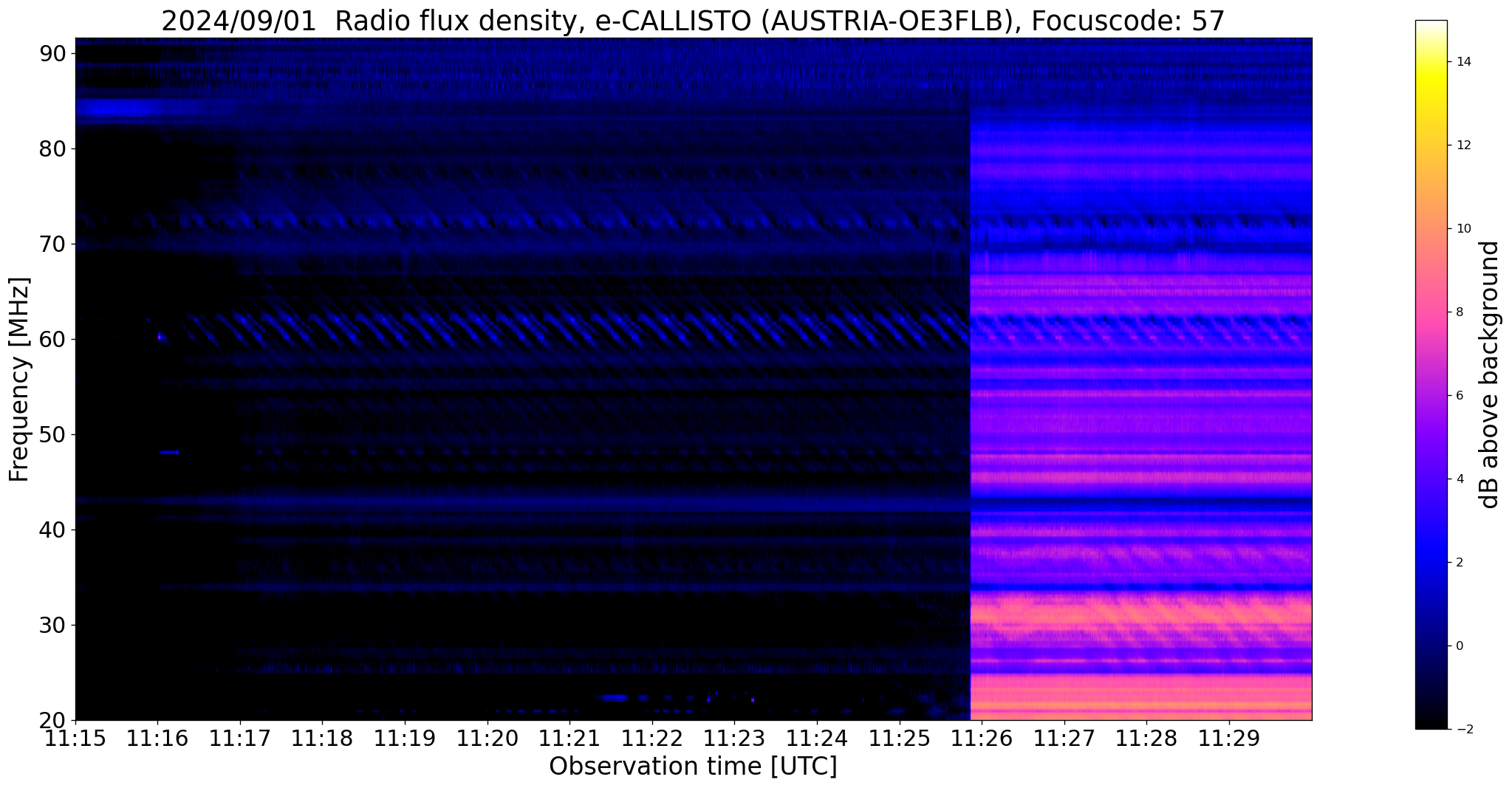Click the 11:21 time tick label

569,739
